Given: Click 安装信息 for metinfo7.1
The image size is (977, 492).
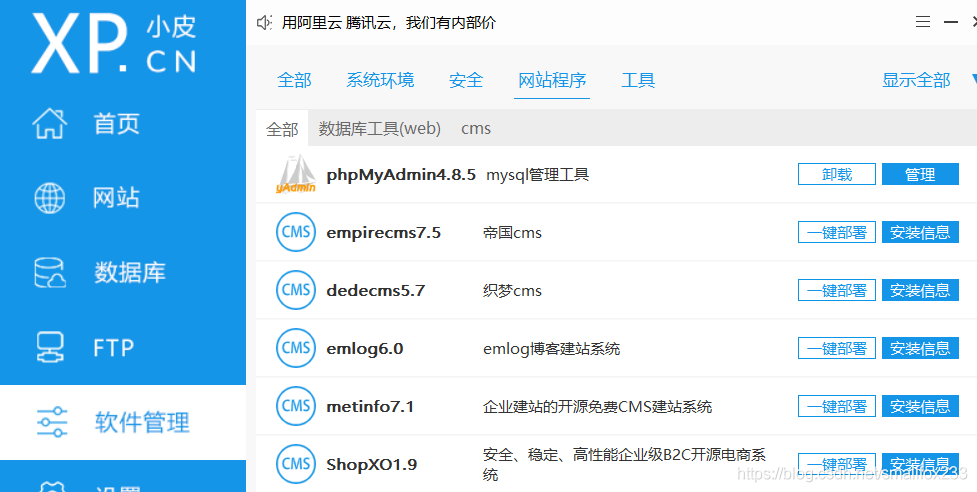Looking at the screenshot, I should [x=920, y=406].
